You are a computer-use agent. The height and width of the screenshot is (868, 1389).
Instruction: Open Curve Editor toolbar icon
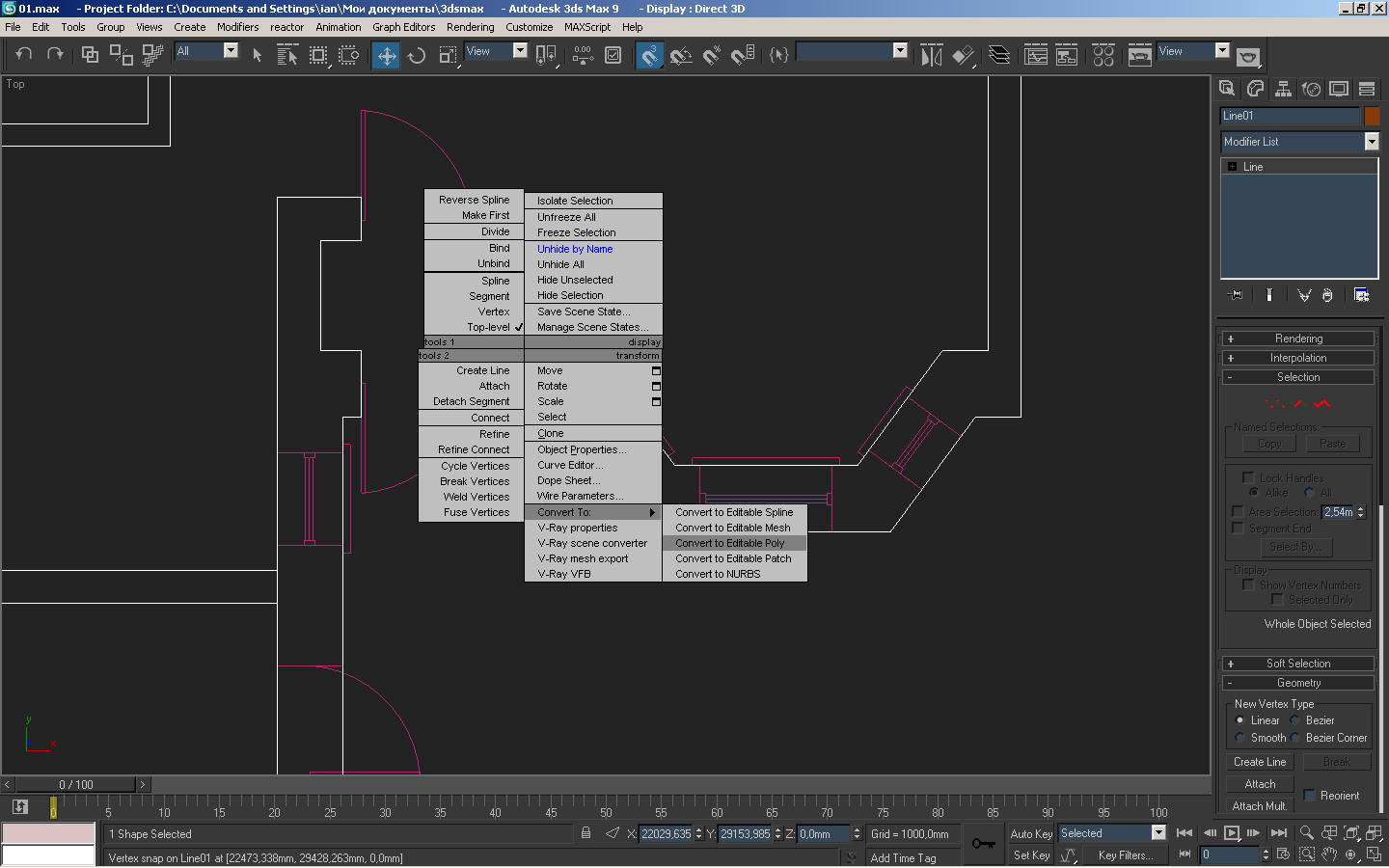[x=1036, y=55]
